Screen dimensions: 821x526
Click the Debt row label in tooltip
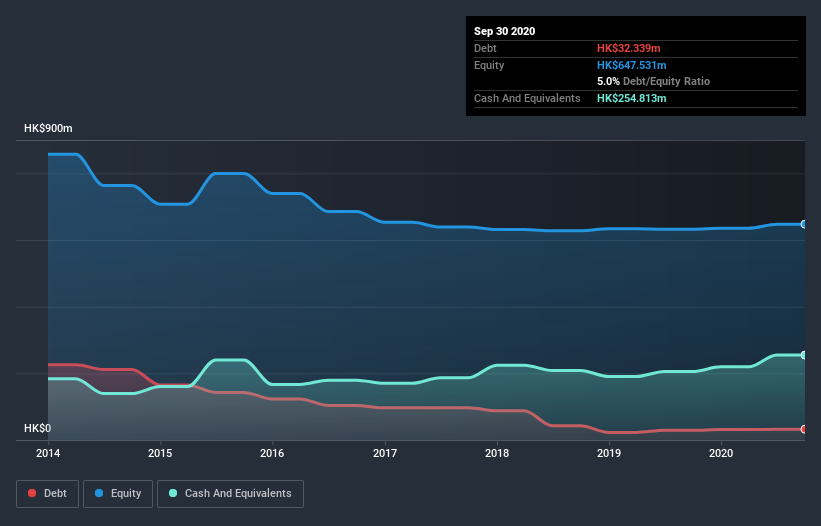coord(485,48)
